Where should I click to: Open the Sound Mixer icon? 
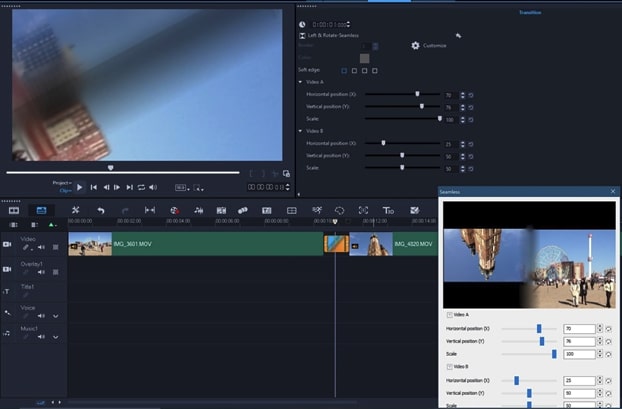[x=199, y=210]
